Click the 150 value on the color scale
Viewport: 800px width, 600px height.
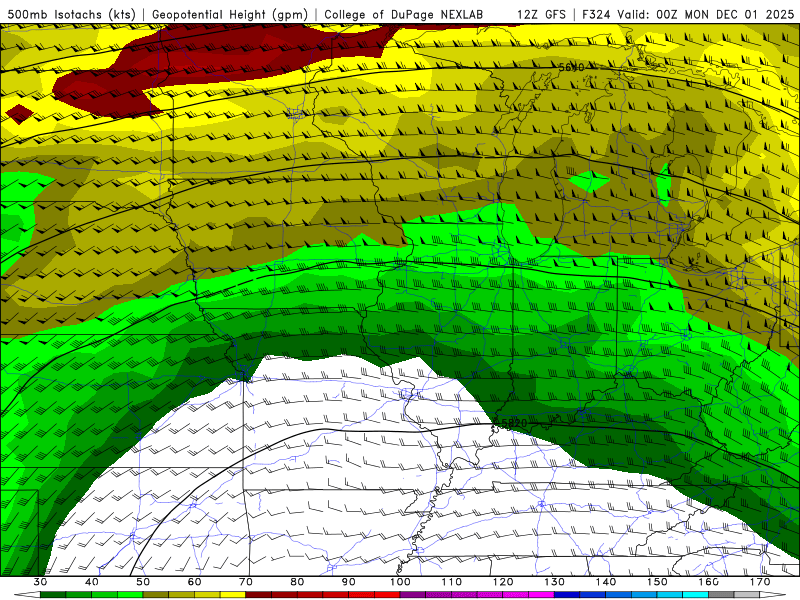[x=657, y=582]
